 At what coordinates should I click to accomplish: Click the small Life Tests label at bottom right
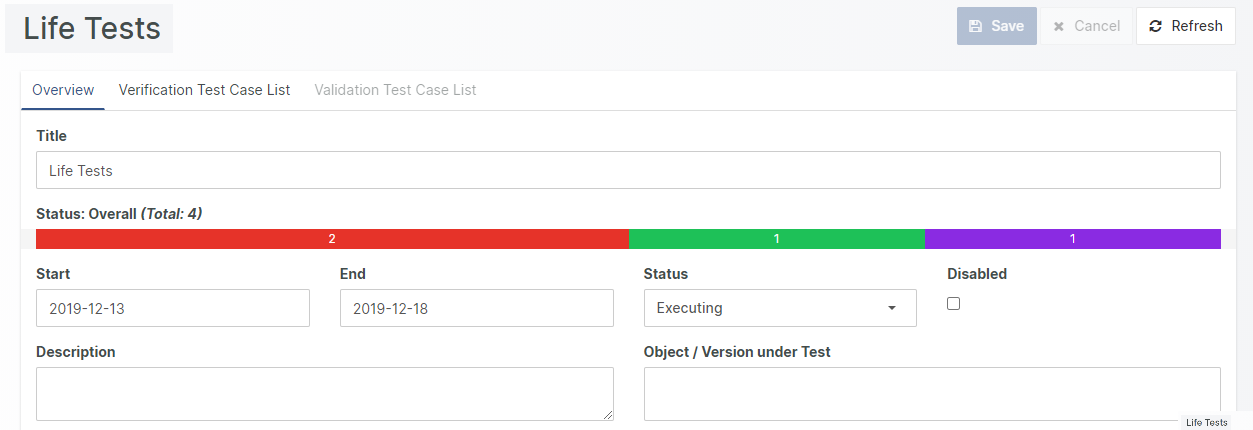pos(1206,422)
